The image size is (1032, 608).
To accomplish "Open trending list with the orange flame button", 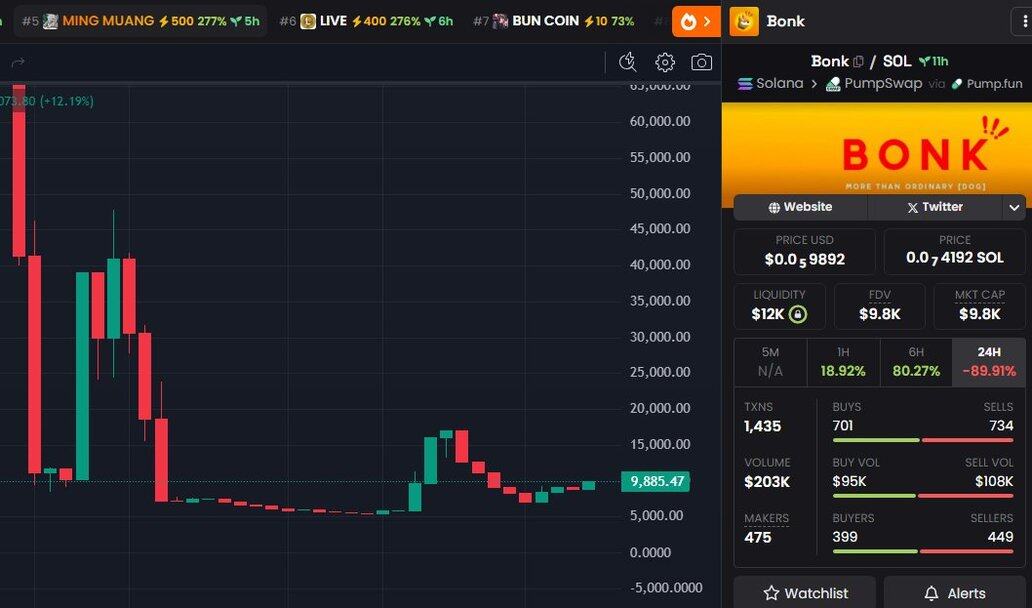I will pos(696,21).
